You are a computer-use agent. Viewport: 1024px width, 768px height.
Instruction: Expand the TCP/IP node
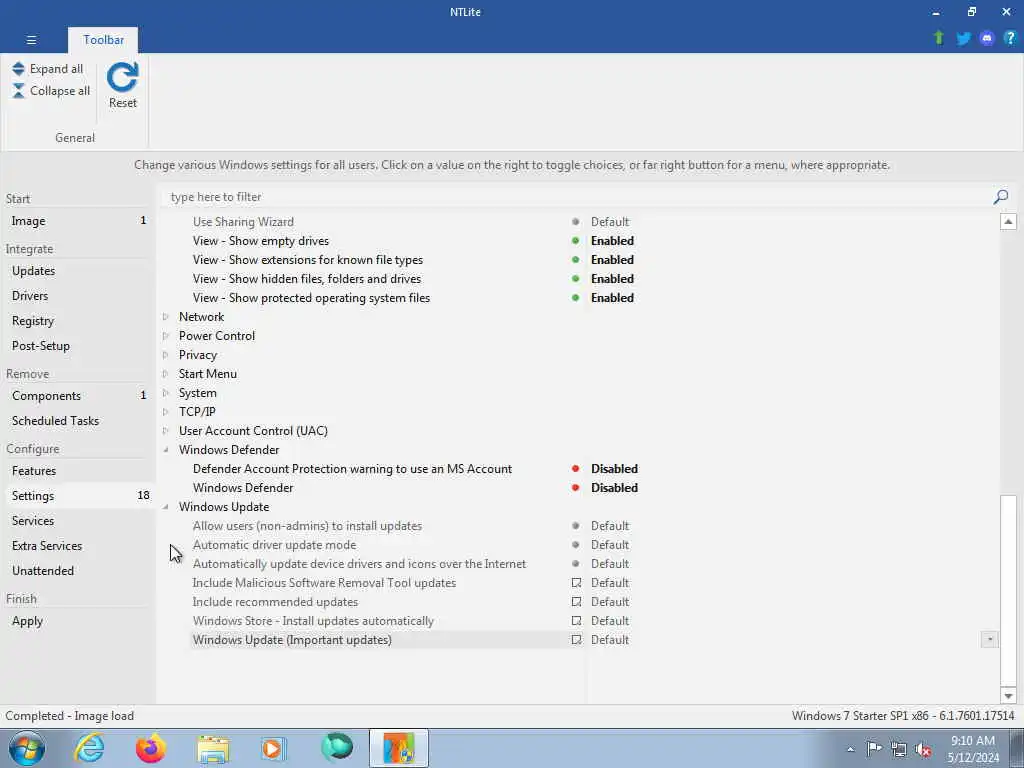[x=166, y=411]
